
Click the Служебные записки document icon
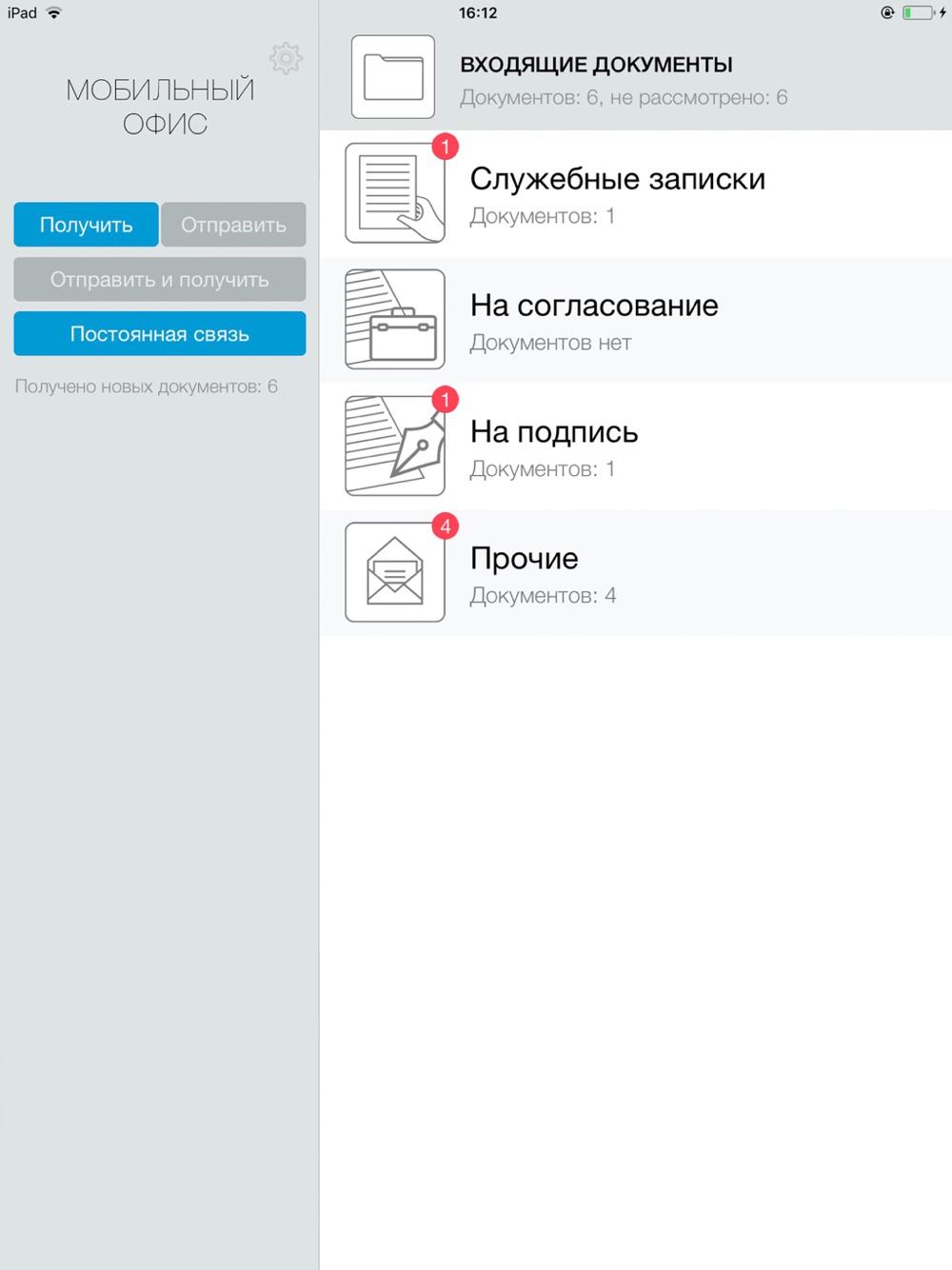pos(395,193)
